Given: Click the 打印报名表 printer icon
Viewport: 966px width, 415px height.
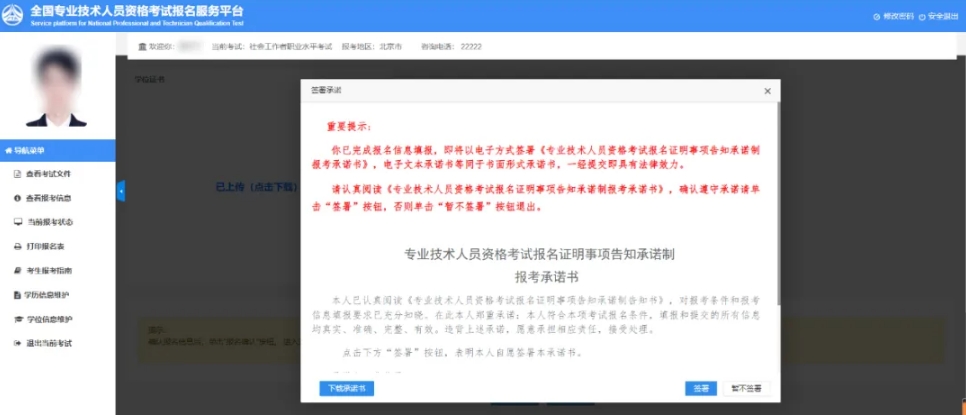Looking at the screenshot, I should tap(17, 246).
